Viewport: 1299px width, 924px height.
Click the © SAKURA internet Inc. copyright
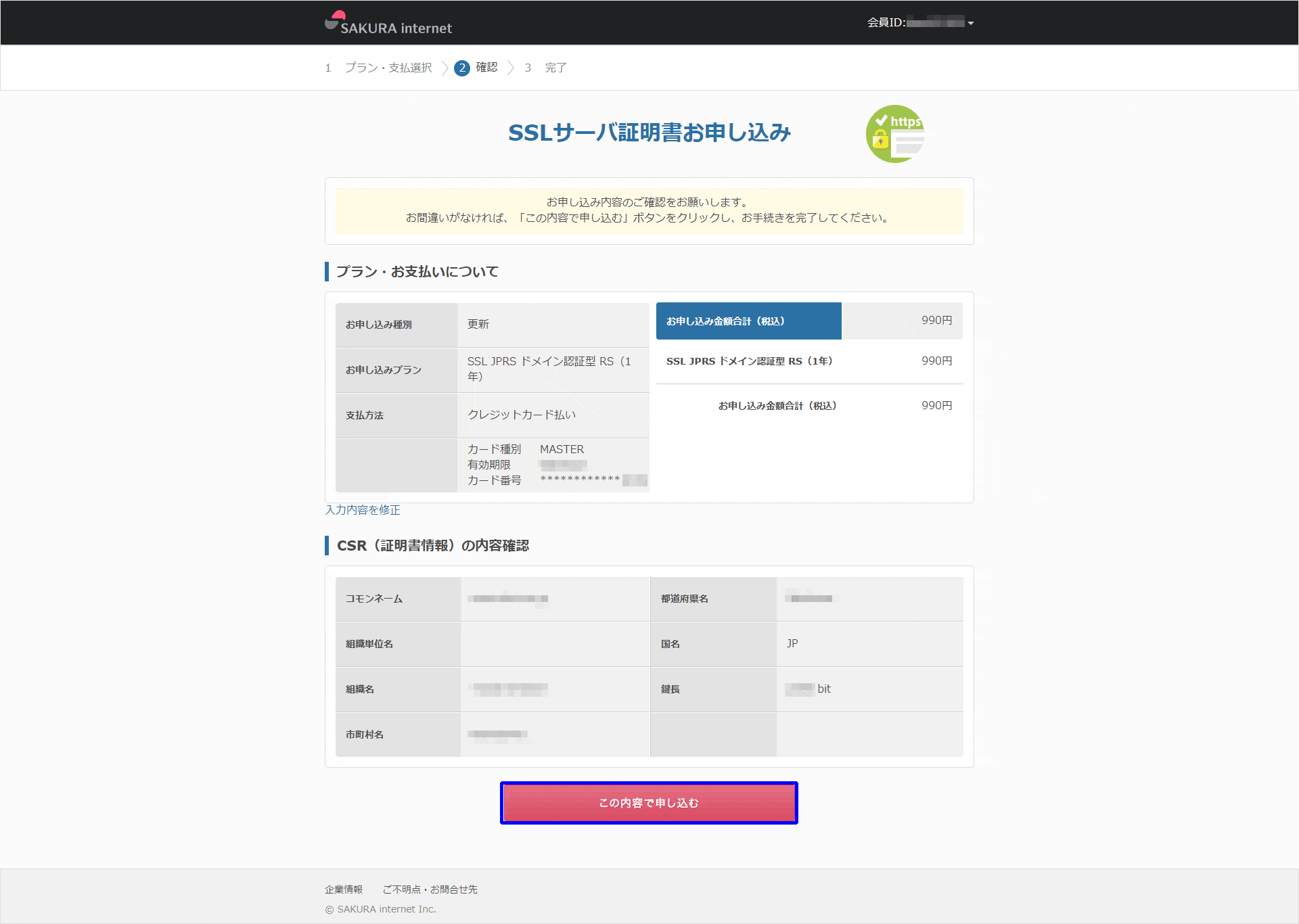point(380,910)
